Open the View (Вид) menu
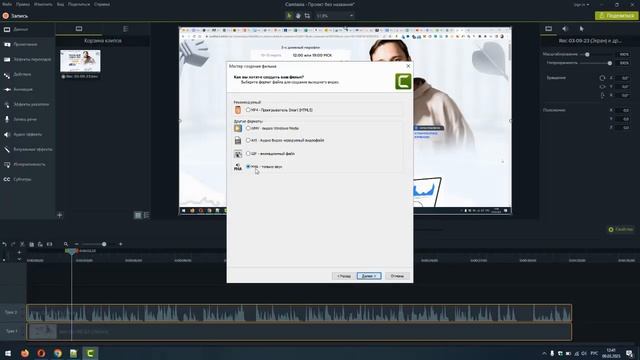640x360 pixels. point(60,4)
